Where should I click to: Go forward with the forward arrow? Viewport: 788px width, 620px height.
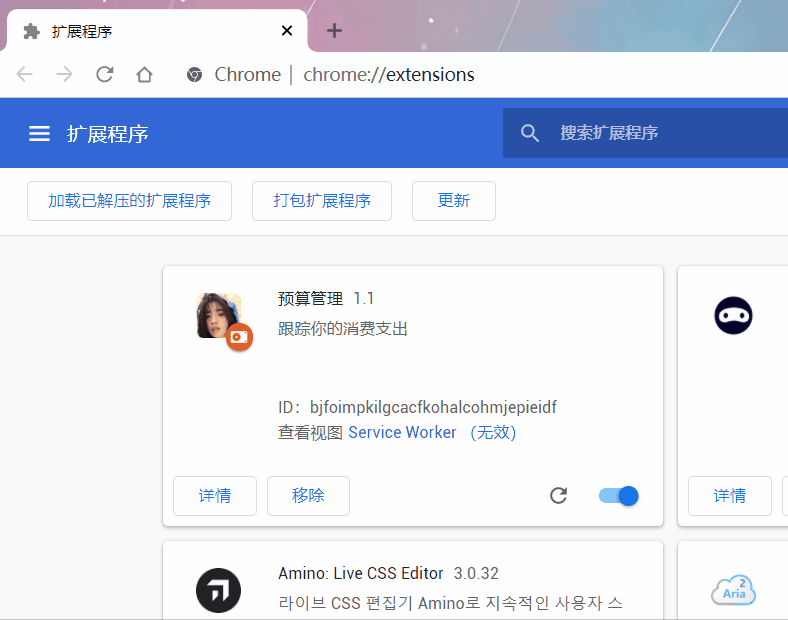point(64,74)
